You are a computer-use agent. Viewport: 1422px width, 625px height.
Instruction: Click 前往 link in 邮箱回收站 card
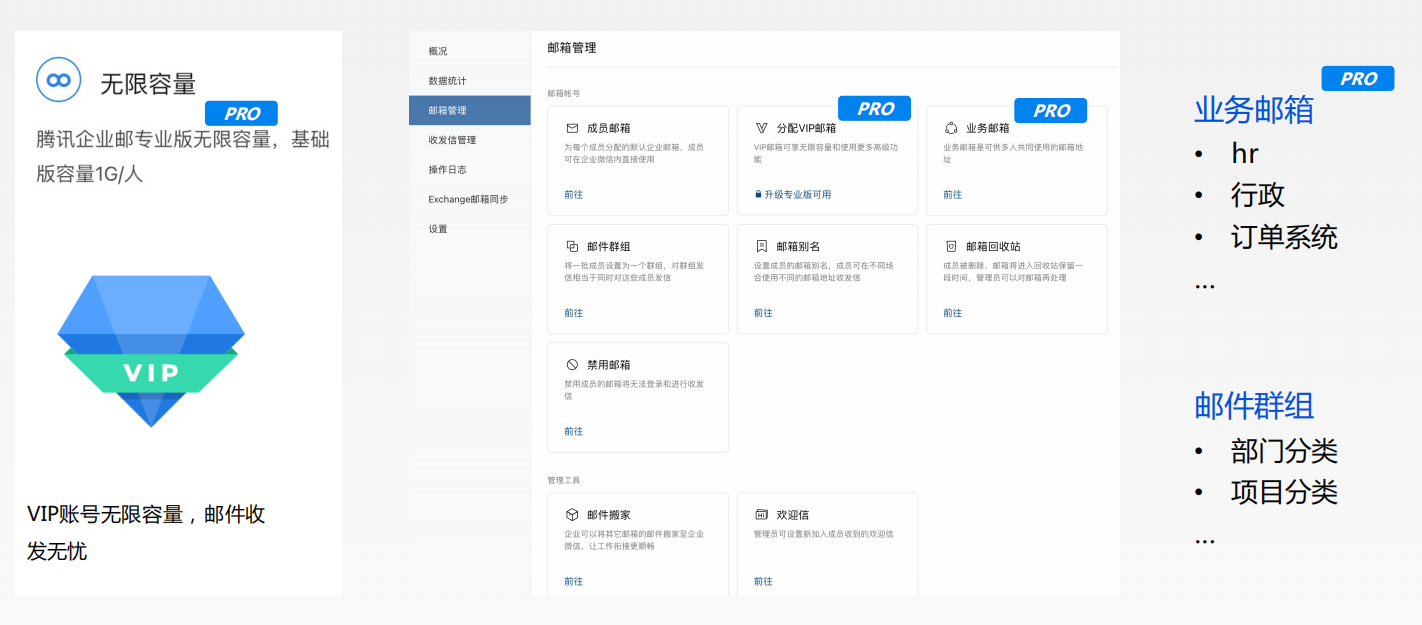pyautogui.click(x=952, y=313)
